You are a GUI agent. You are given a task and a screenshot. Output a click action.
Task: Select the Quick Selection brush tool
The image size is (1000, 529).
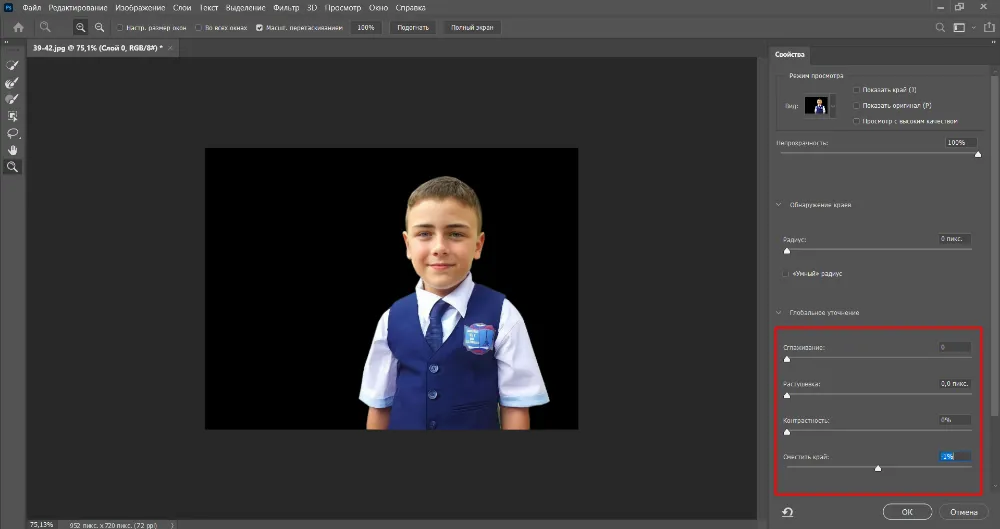[x=13, y=65]
